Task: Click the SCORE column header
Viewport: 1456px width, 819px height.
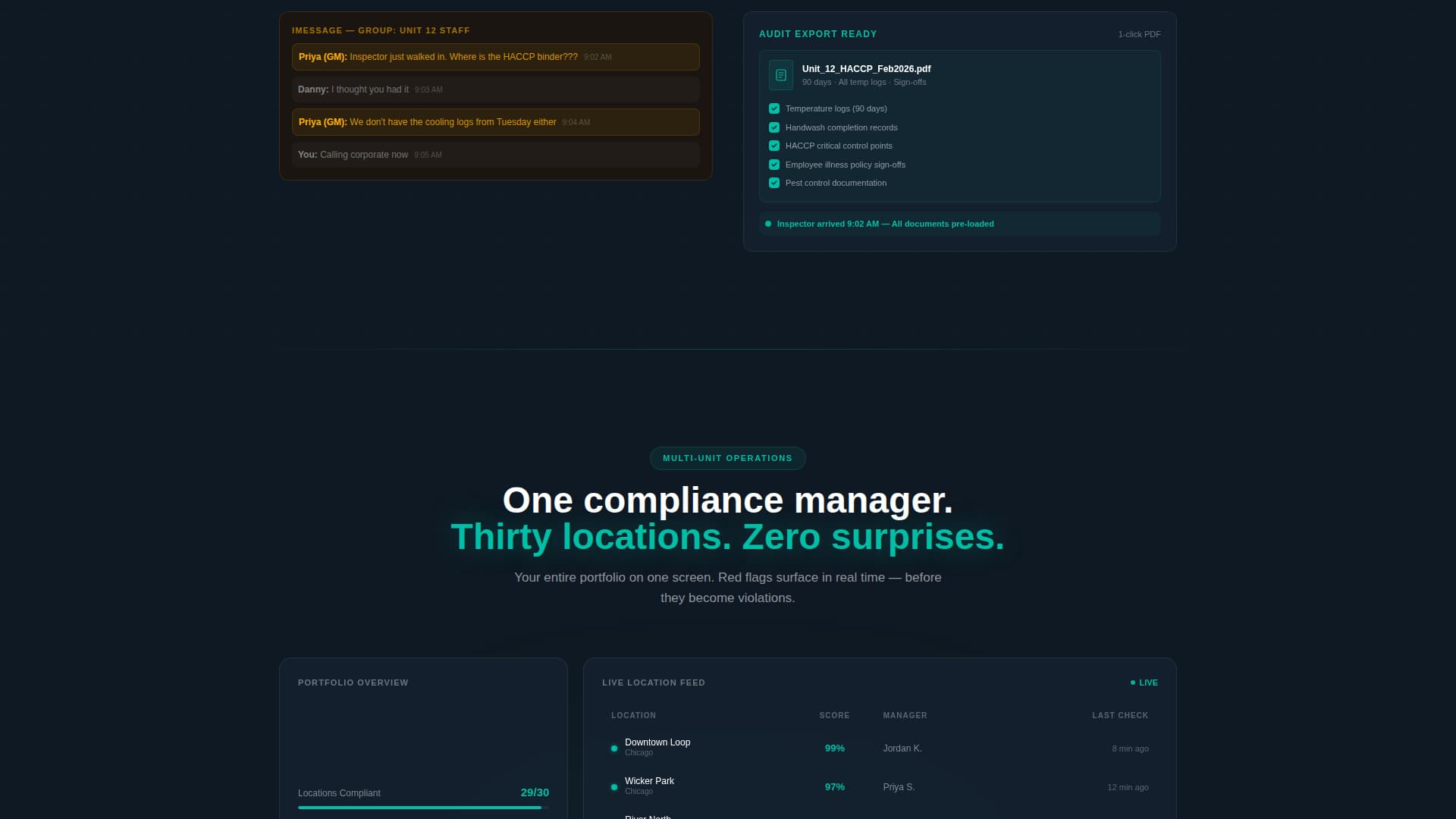Action: [x=834, y=715]
